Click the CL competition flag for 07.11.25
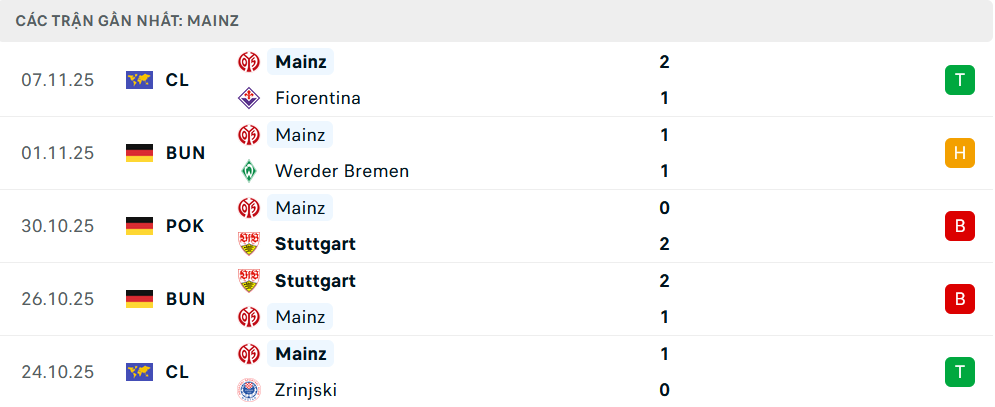 (139, 80)
